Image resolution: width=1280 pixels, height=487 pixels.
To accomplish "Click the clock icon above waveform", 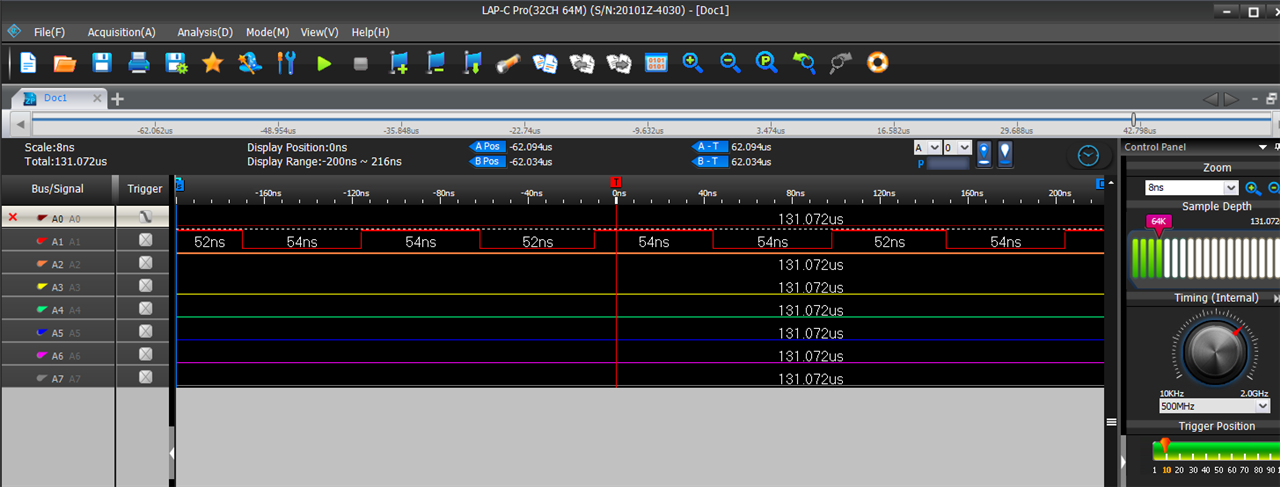I will coord(1089,156).
